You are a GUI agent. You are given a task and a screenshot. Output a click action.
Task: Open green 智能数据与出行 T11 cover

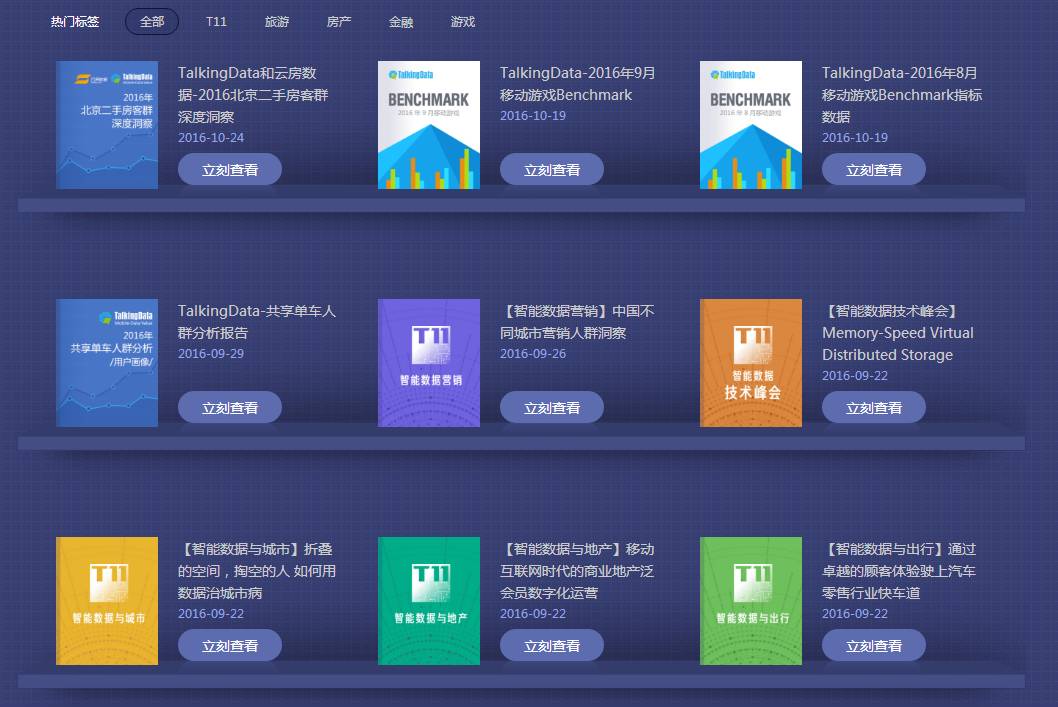[x=750, y=601]
